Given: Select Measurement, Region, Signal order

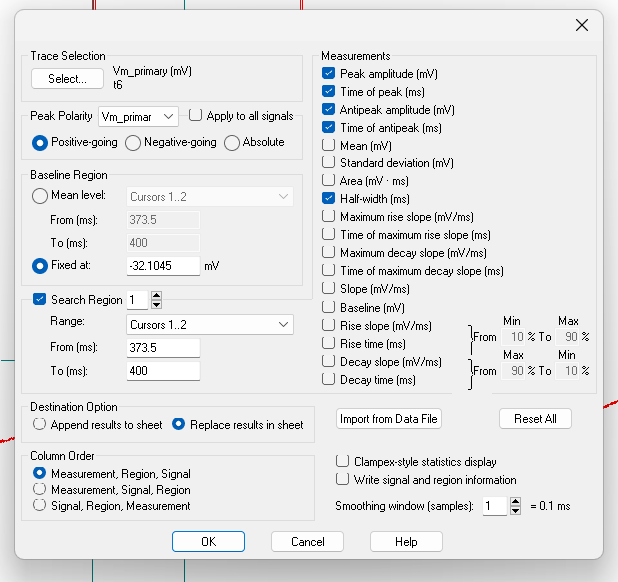Looking at the screenshot, I should 39,473.
